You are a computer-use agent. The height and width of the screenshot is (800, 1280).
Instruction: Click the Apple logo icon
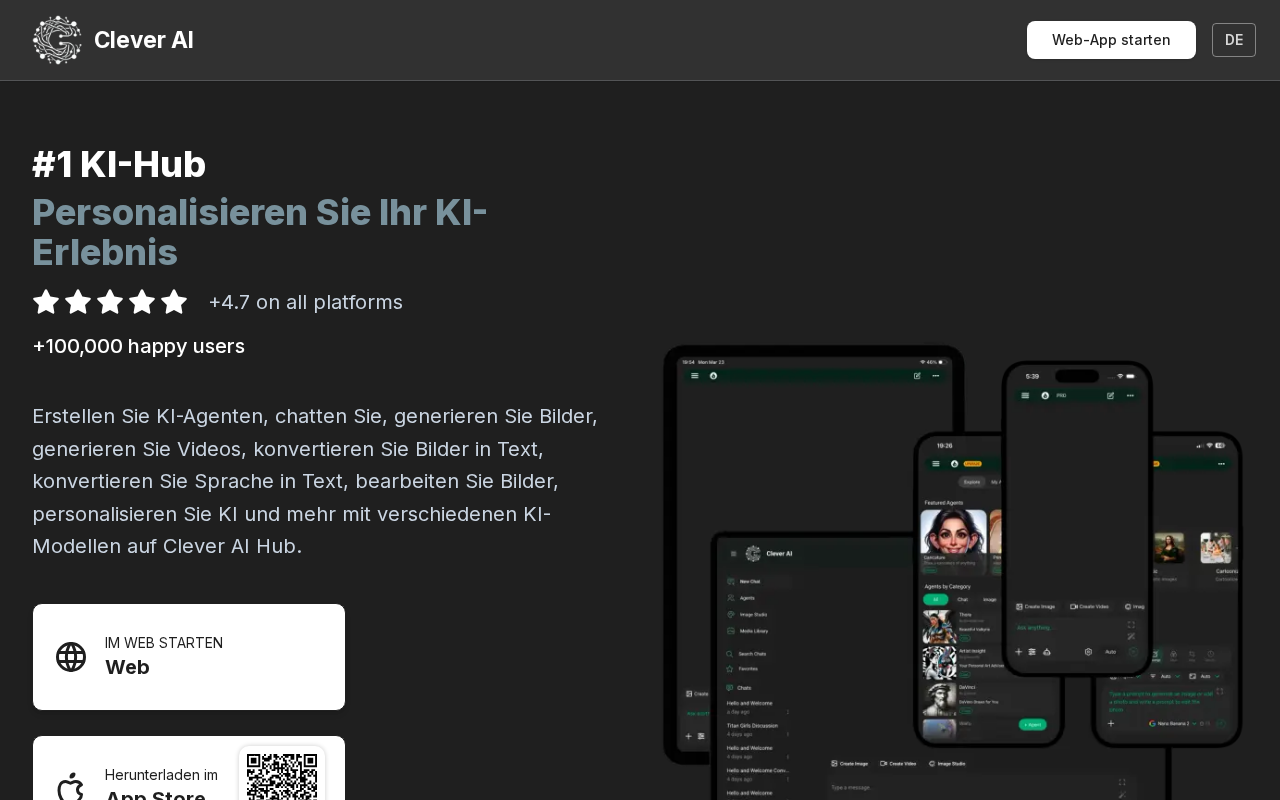tap(71, 788)
